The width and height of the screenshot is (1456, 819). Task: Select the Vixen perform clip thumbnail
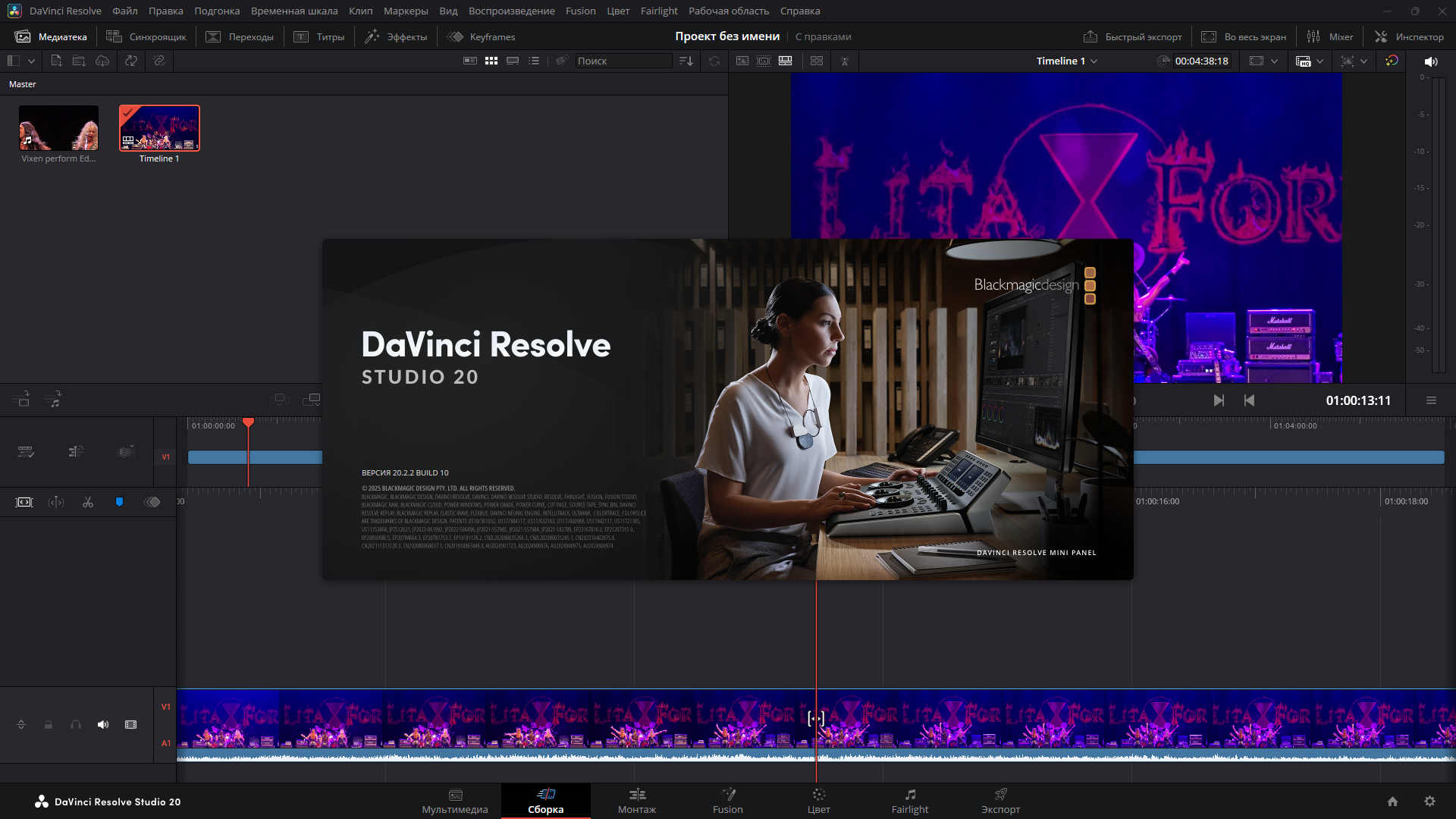tap(58, 128)
